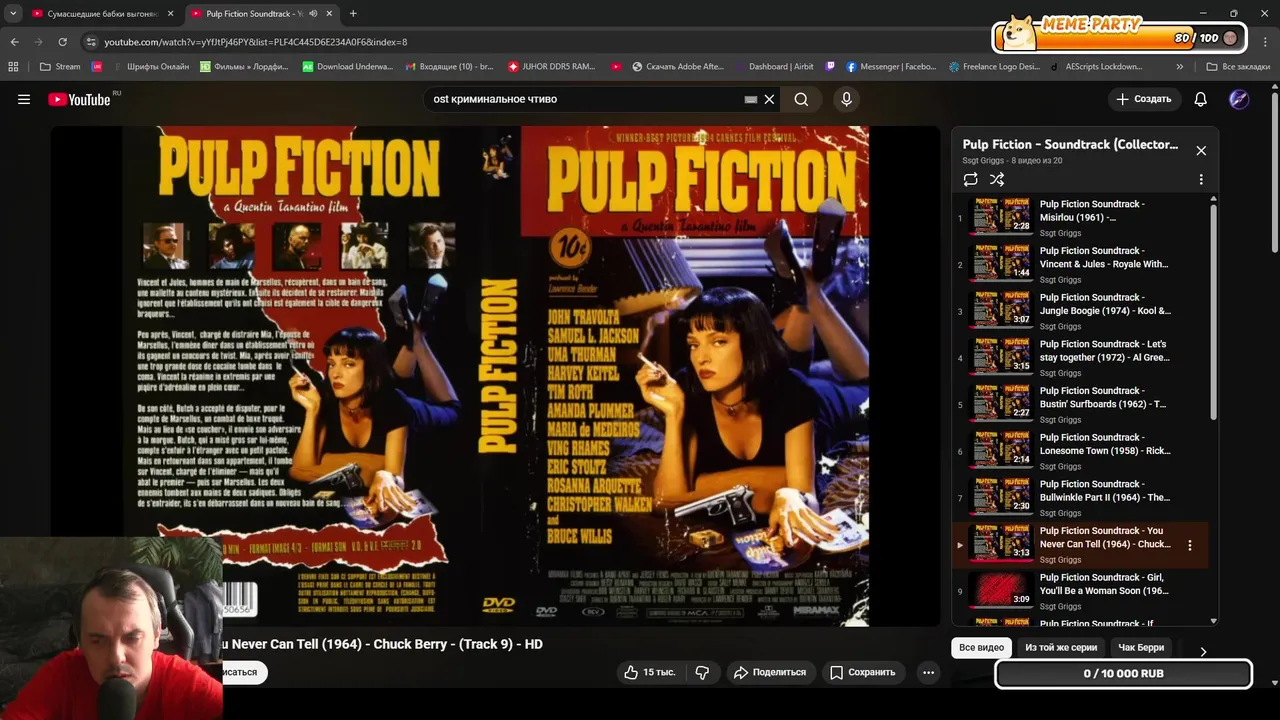Open the tab search dropdown arrow in Chrome
Image resolution: width=1280 pixels, height=720 pixels.
[13, 13]
